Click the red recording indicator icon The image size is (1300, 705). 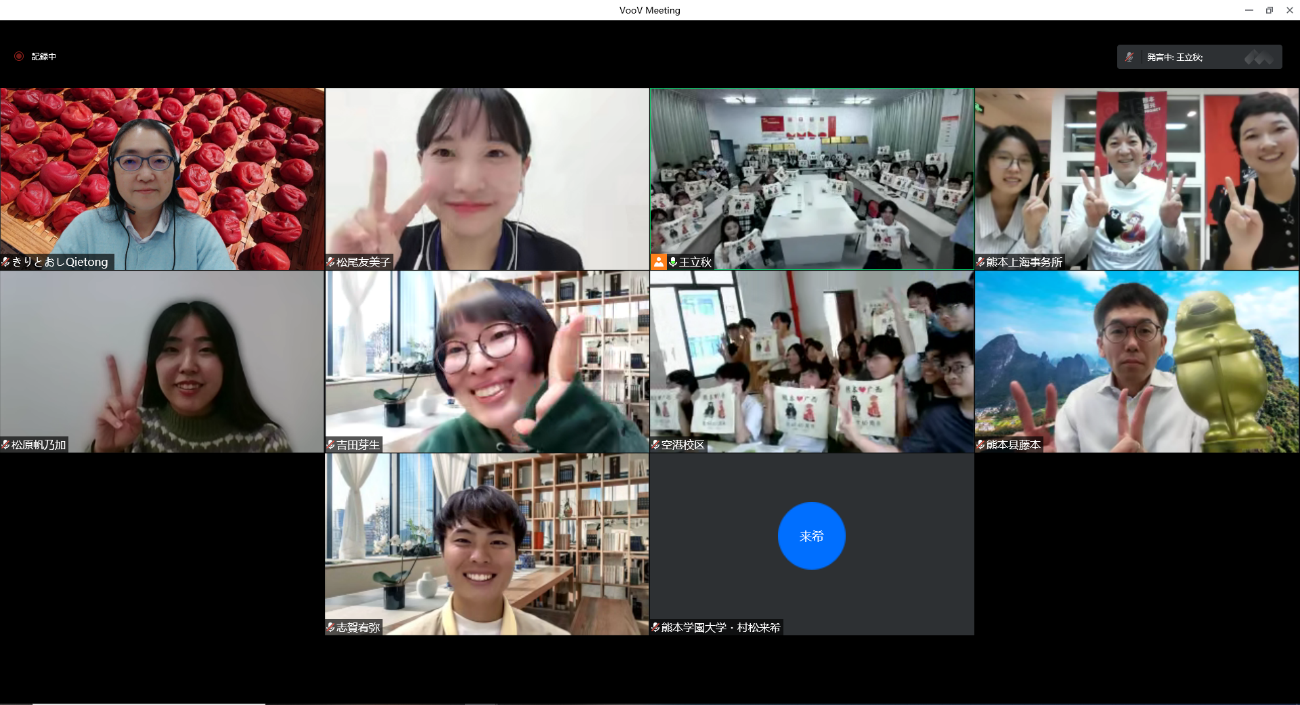pos(18,57)
